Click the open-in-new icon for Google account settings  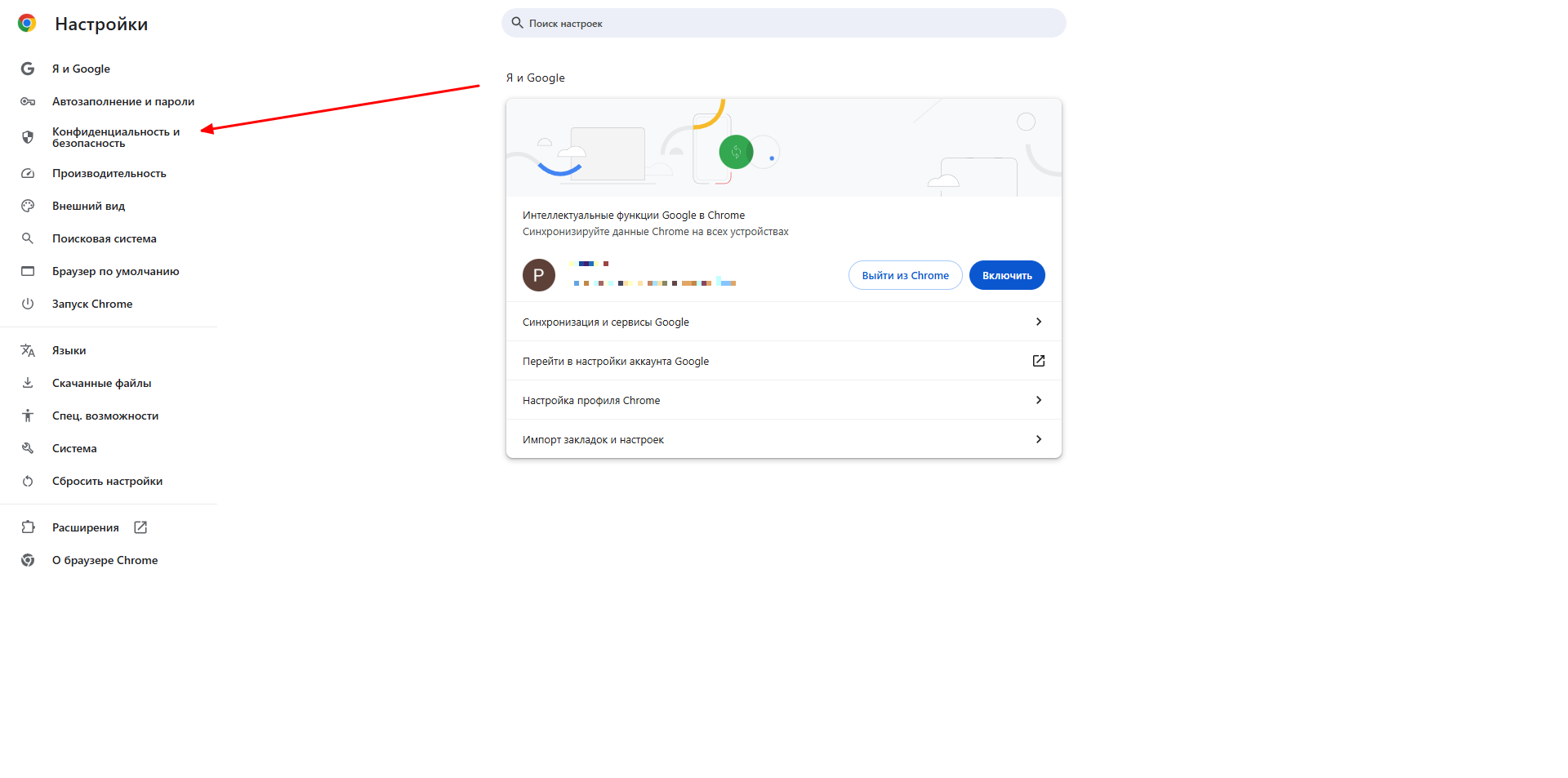(1039, 361)
